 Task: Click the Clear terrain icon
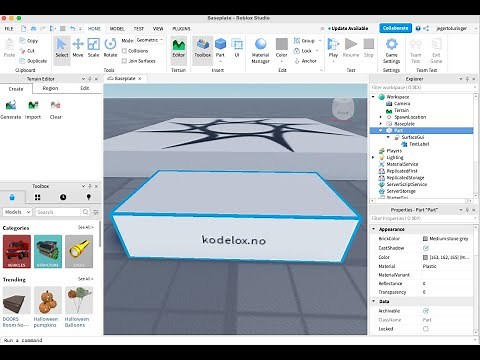click(x=56, y=110)
